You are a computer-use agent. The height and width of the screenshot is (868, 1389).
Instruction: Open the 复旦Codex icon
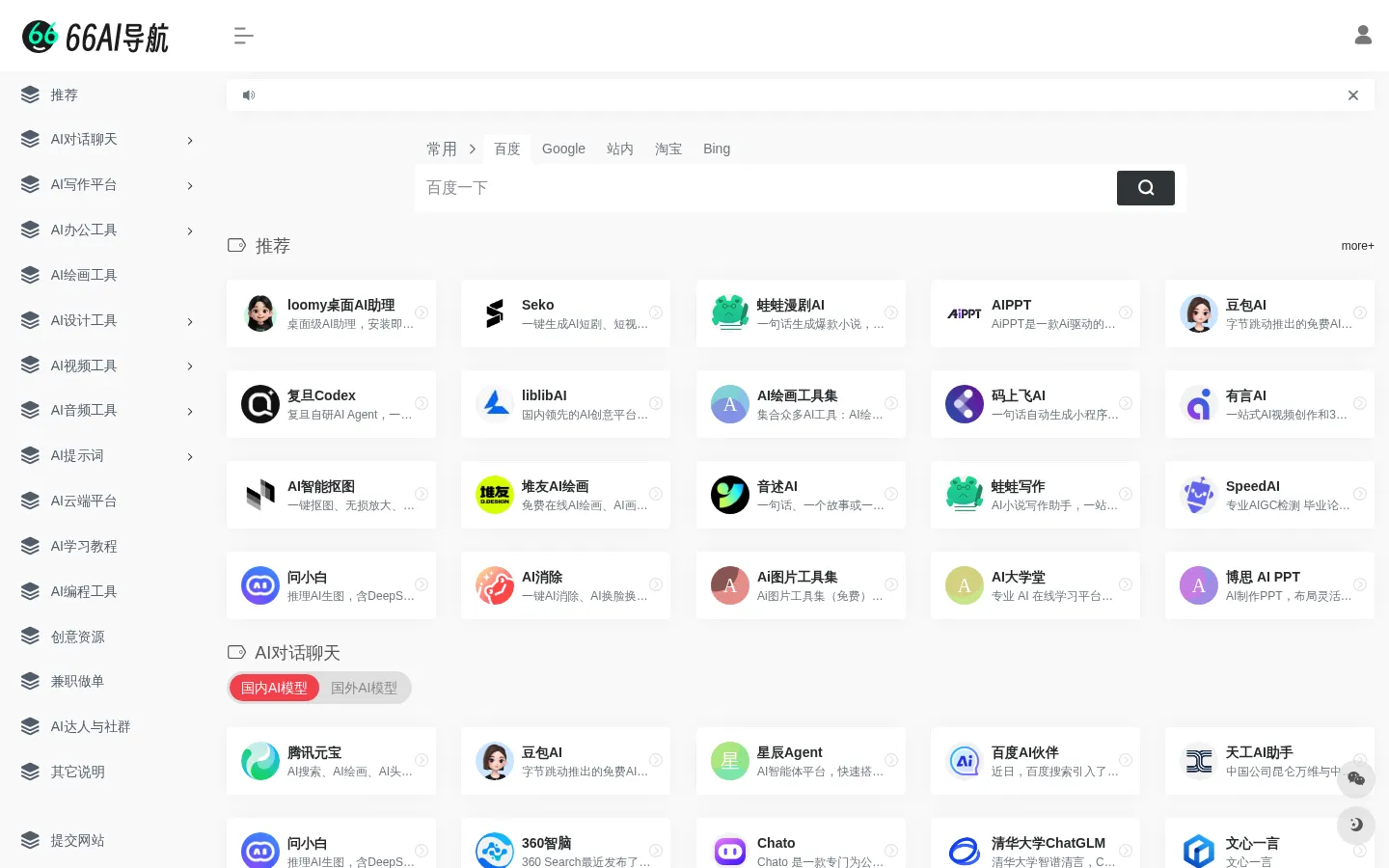pyautogui.click(x=260, y=404)
